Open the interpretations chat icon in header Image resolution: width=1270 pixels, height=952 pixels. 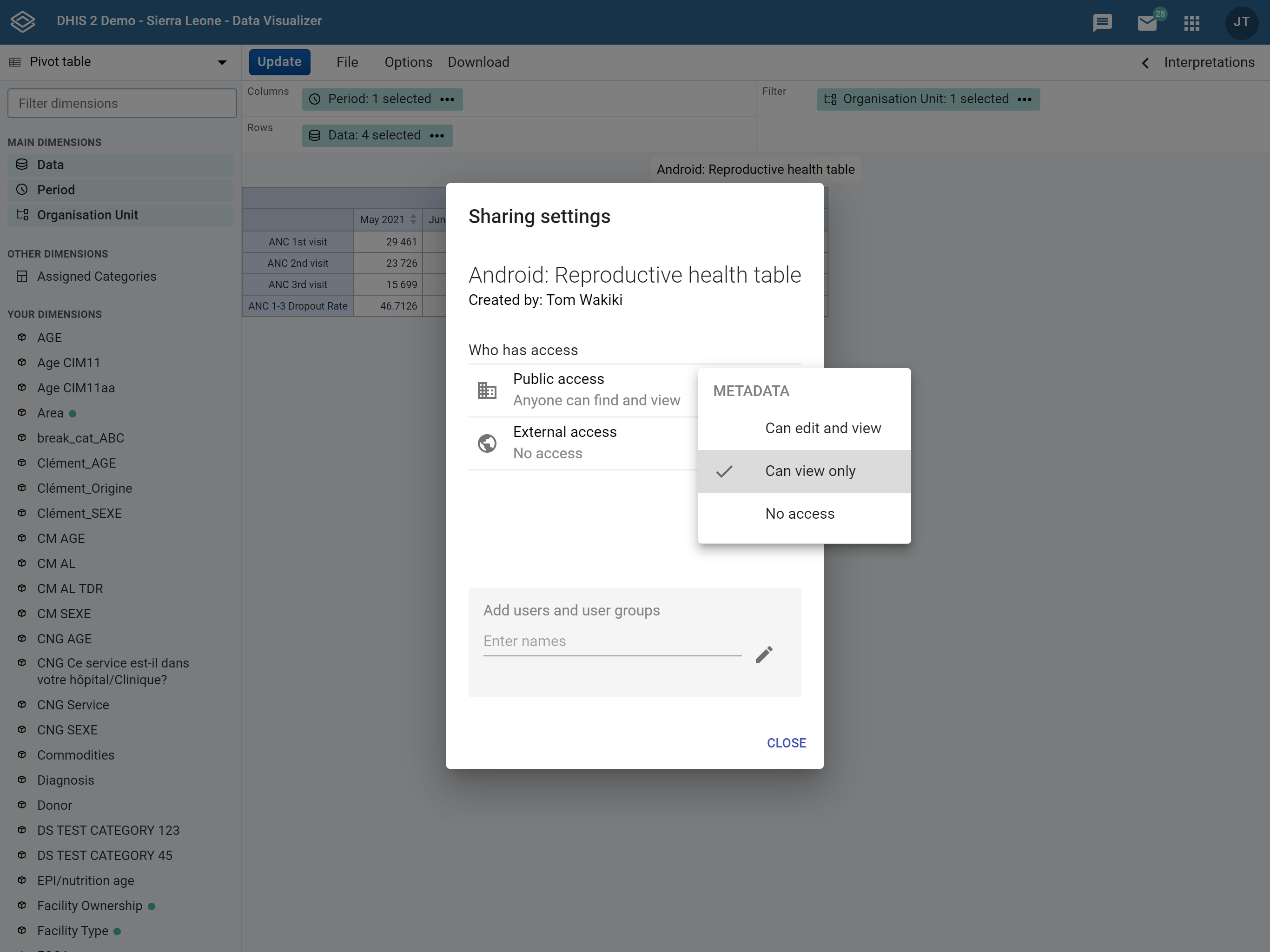tap(1102, 22)
